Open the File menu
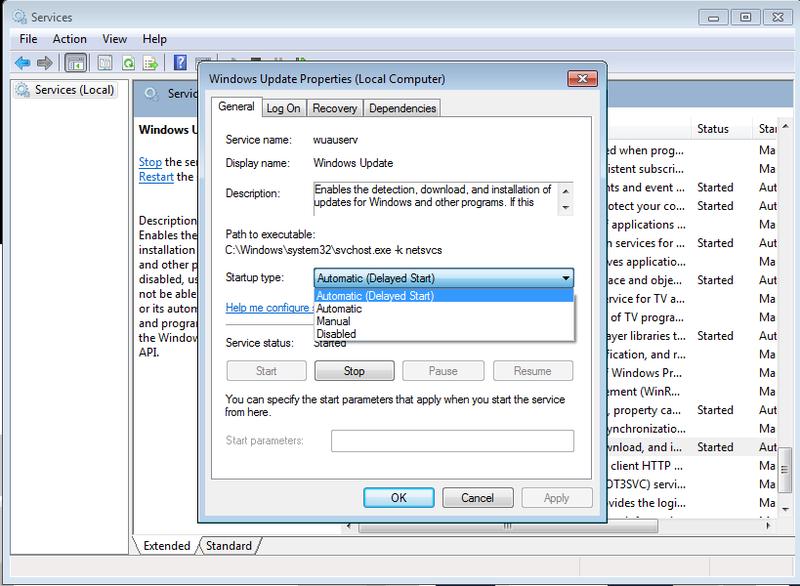The height and width of the screenshot is (586, 800). 28,39
